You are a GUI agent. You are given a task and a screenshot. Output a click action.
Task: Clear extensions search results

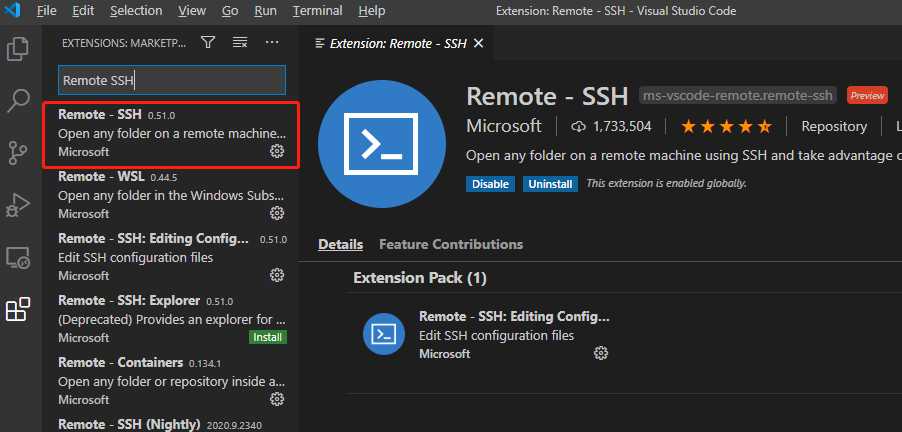pyautogui.click(x=240, y=43)
